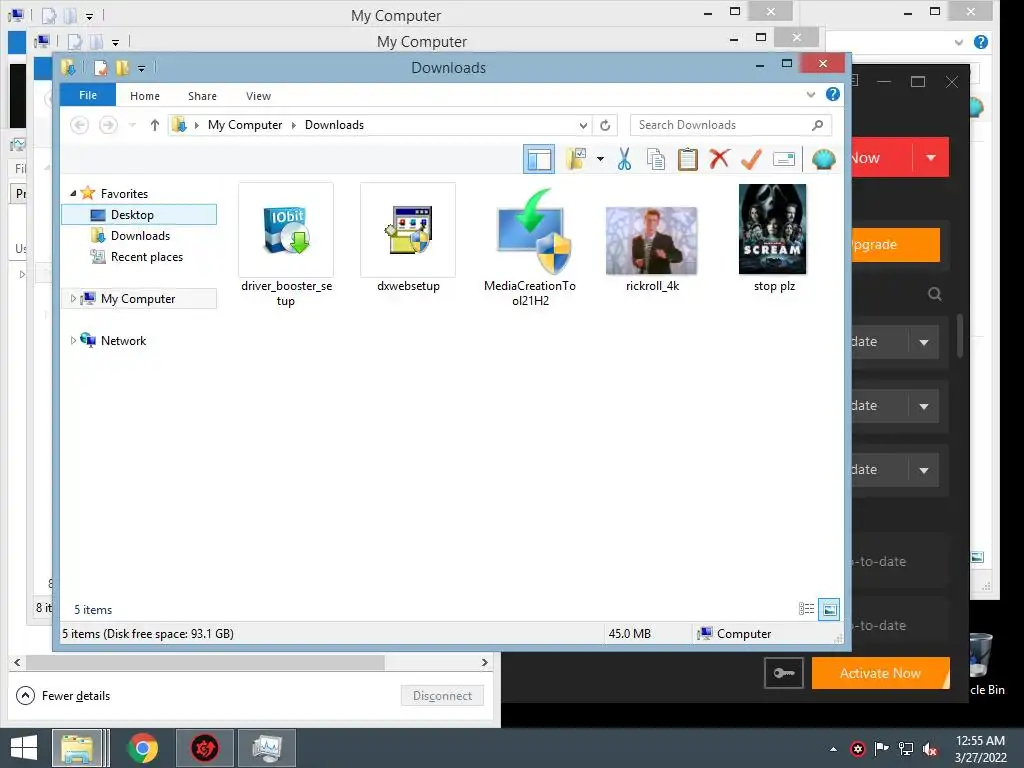
Task: Click the New folder icon in Downloads title bar
Action: pos(123,67)
